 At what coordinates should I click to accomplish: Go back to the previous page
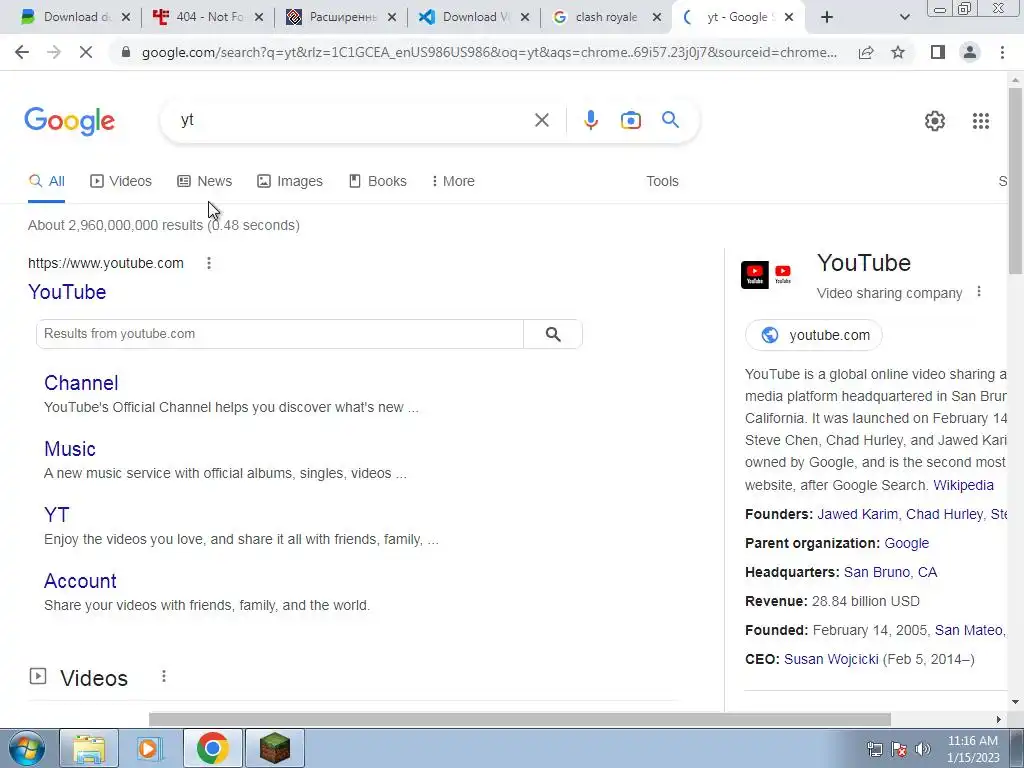point(22,52)
